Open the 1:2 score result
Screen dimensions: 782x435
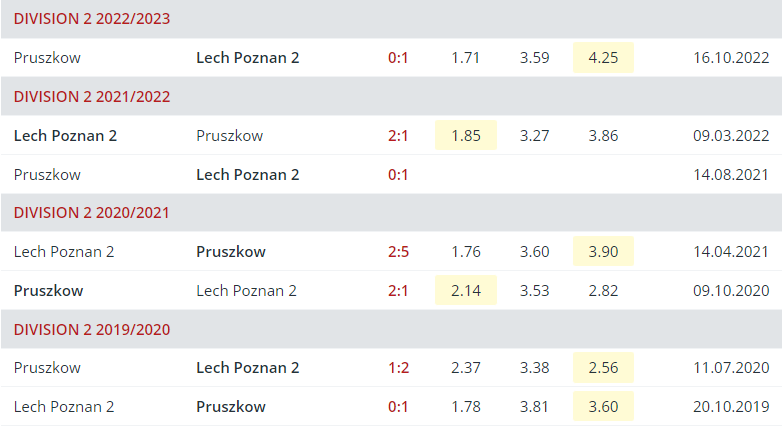click(x=398, y=368)
